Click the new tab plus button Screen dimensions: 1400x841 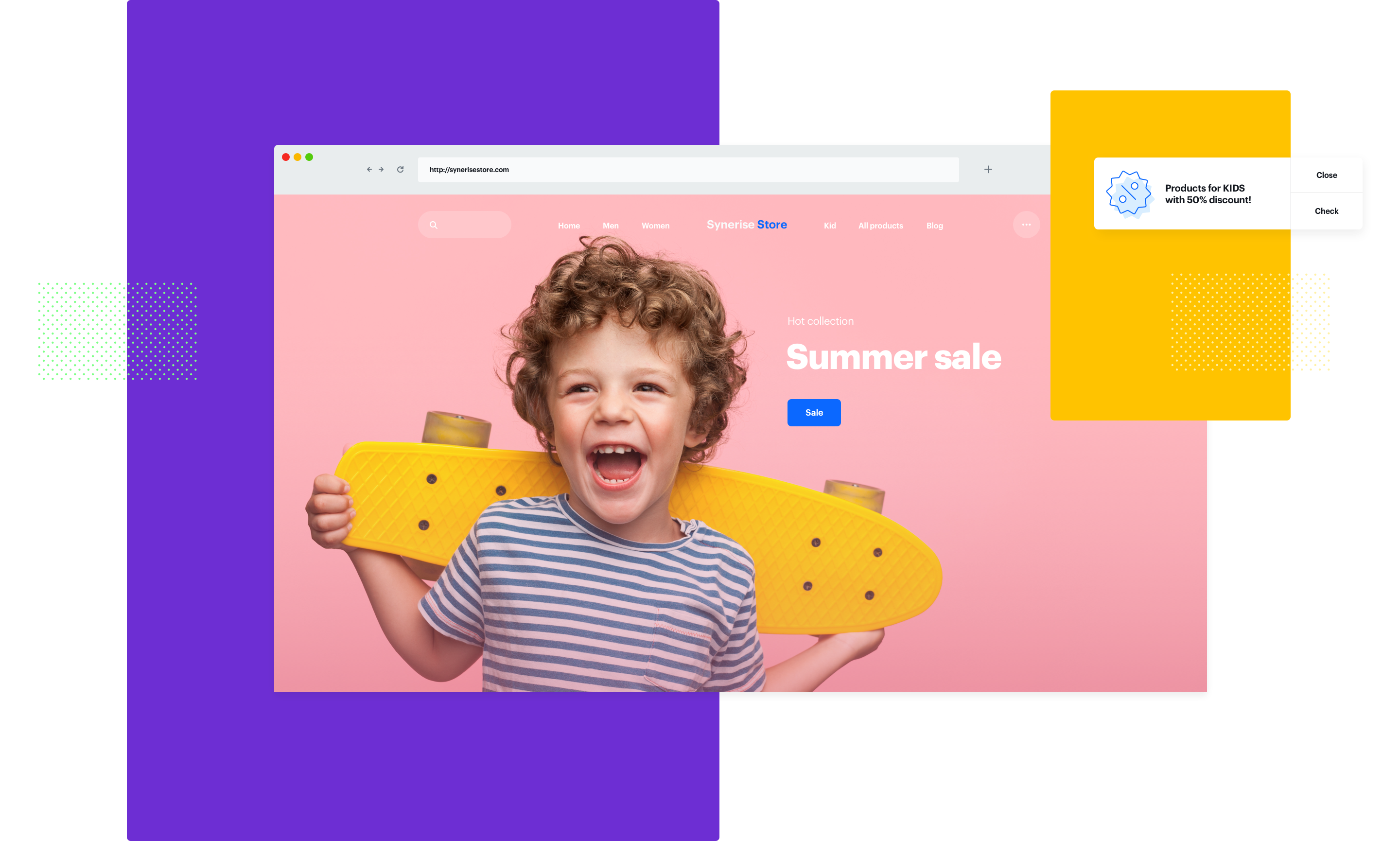(988, 169)
